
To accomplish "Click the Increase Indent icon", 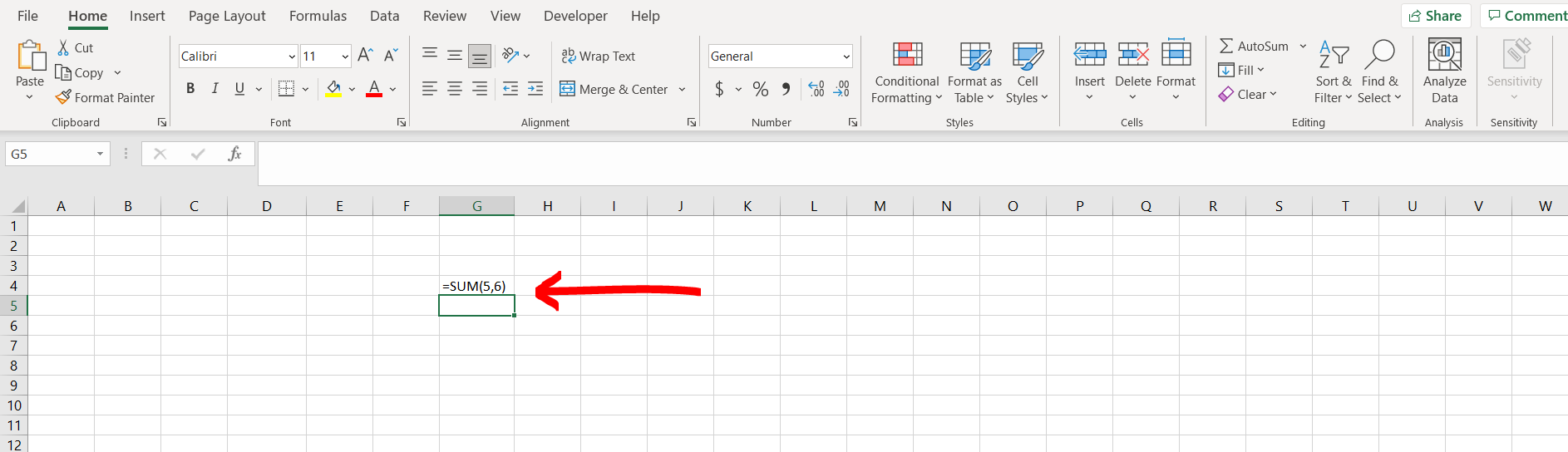I will 535,89.
